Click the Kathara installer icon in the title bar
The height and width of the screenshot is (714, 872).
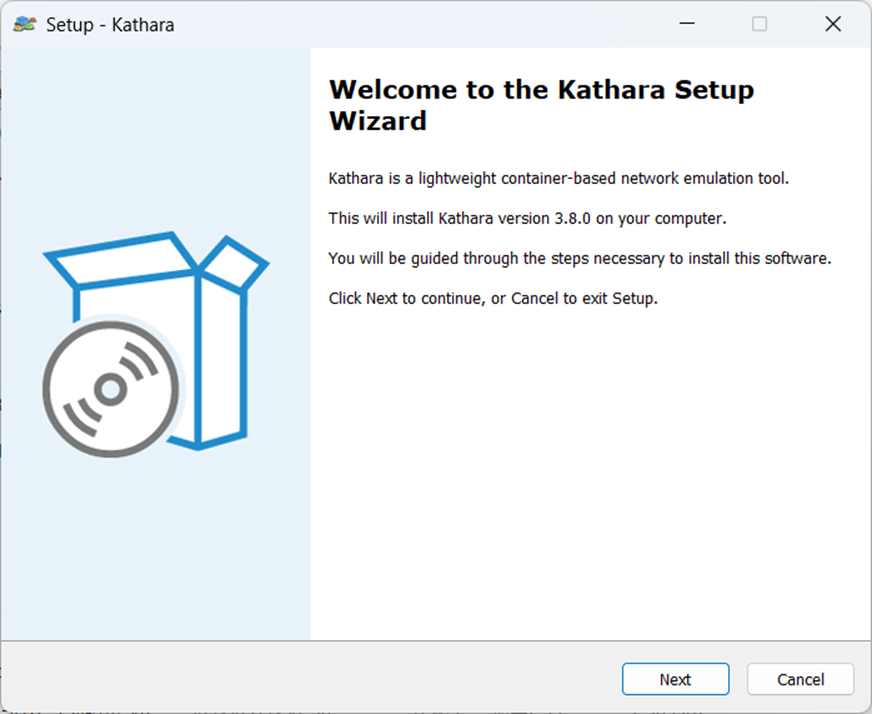24,23
